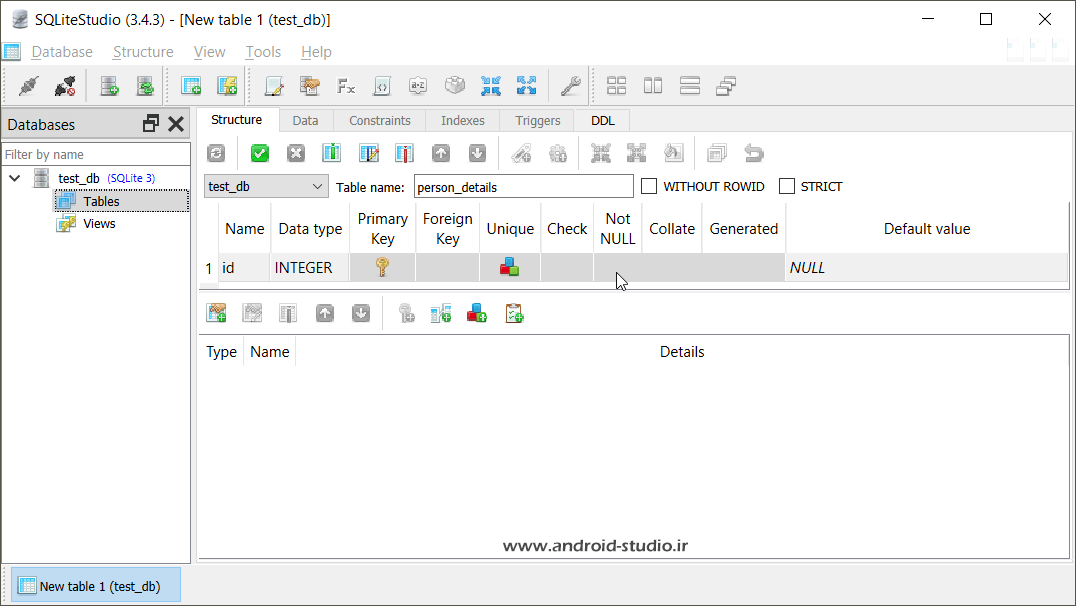Click the blue inward-arrows import icon
The width and height of the screenshot is (1076, 606).
(x=491, y=86)
